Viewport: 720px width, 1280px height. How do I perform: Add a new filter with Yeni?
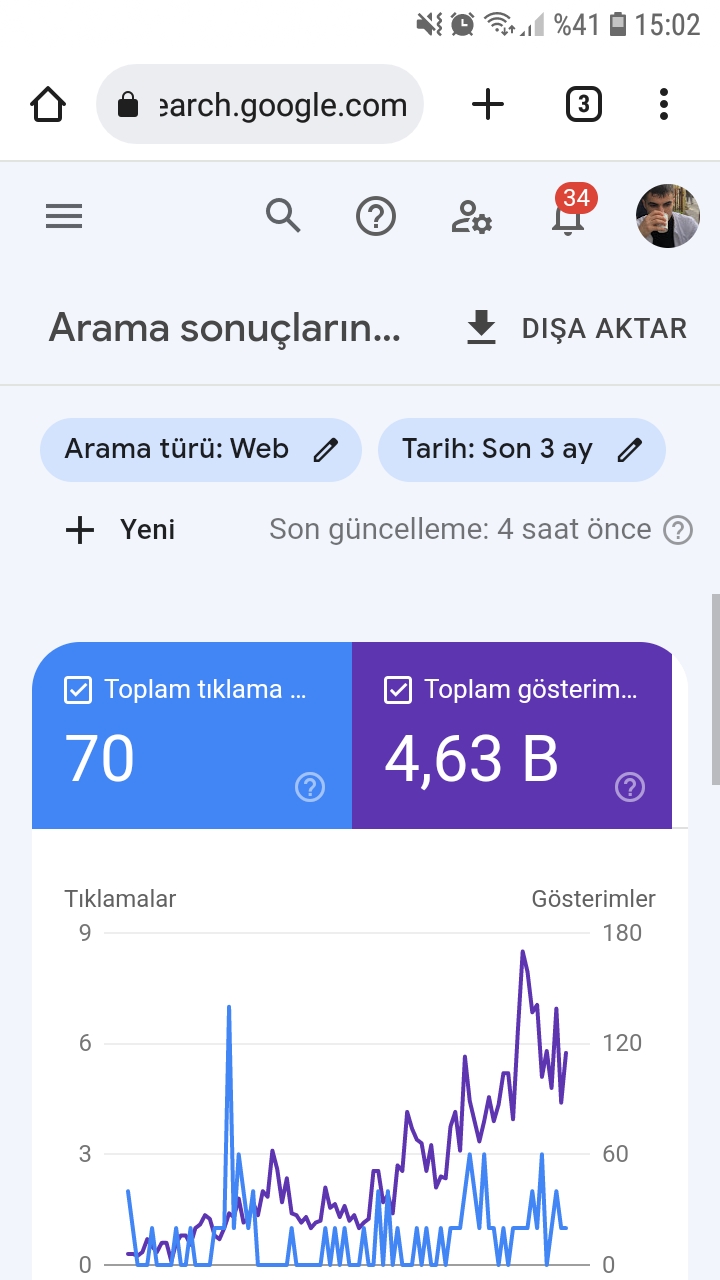click(120, 530)
